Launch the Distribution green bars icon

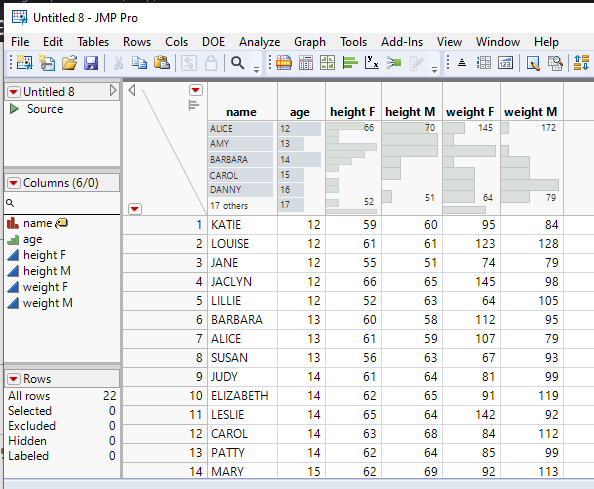(350, 63)
